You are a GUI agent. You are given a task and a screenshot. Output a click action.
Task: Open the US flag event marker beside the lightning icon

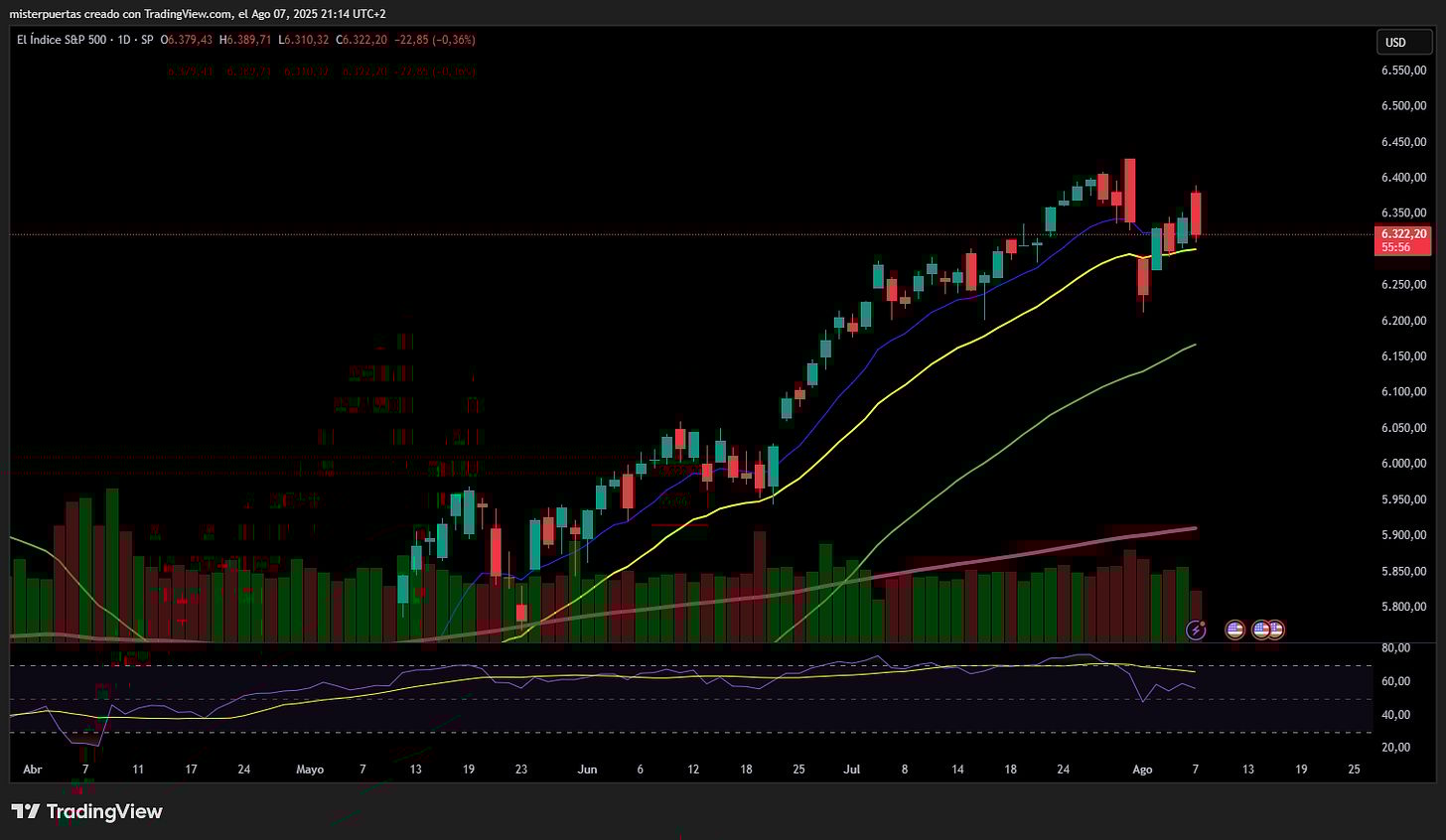[1234, 630]
